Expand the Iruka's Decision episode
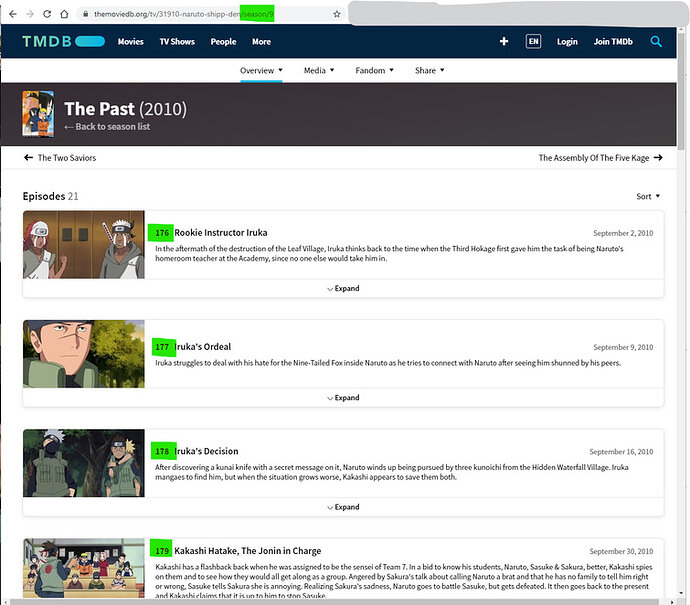 click(x=343, y=507)
